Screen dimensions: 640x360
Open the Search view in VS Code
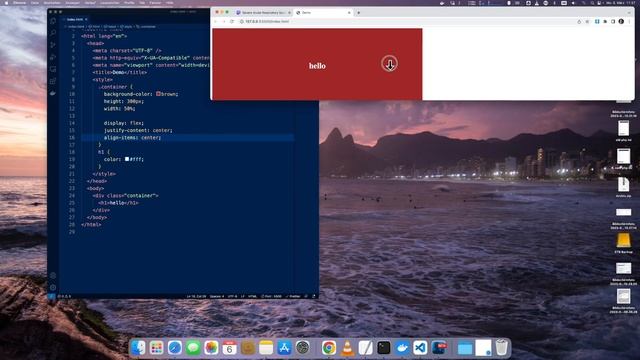click(x=53, y=33)
